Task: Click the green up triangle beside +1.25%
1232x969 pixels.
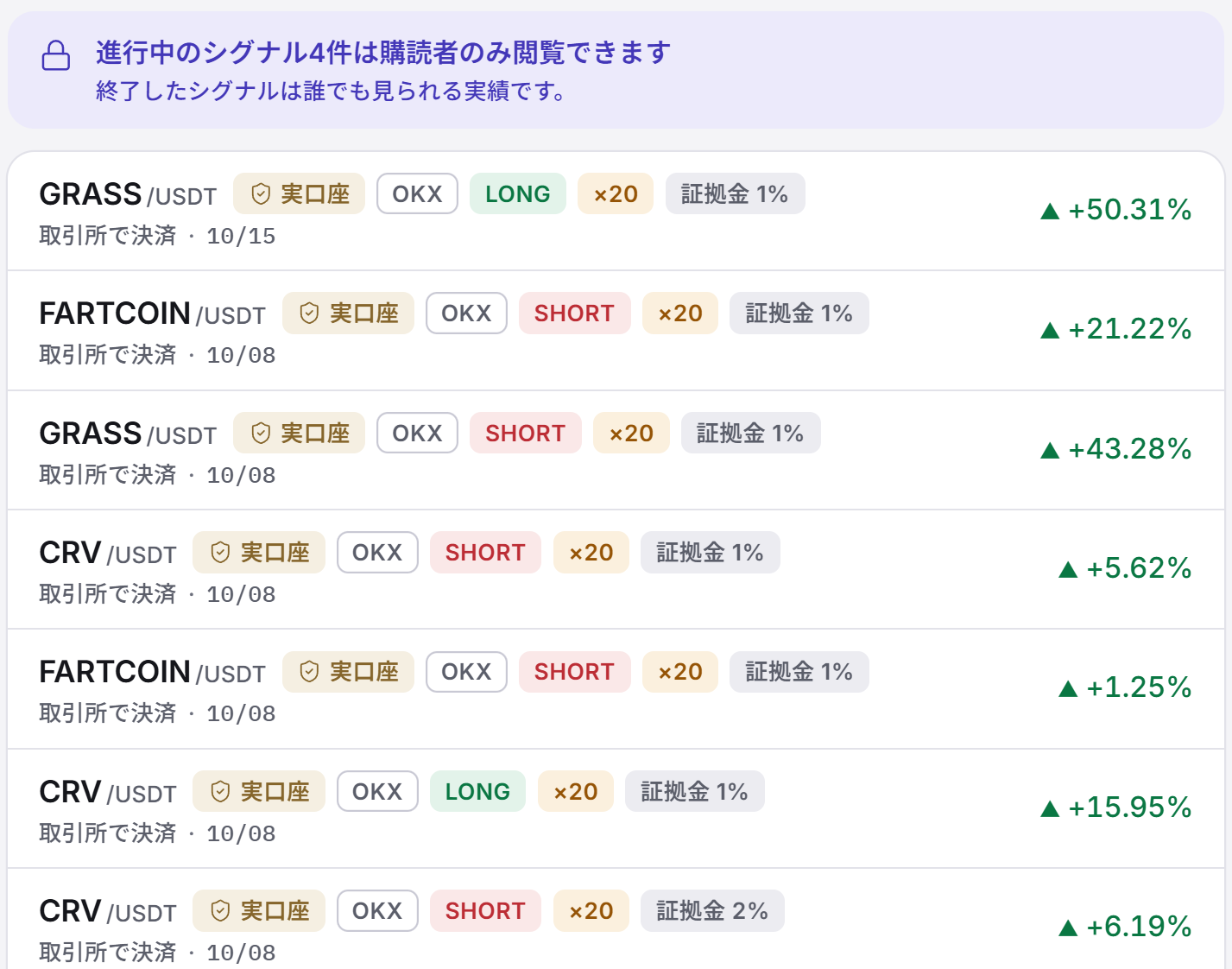Action: pos(1068,689)
